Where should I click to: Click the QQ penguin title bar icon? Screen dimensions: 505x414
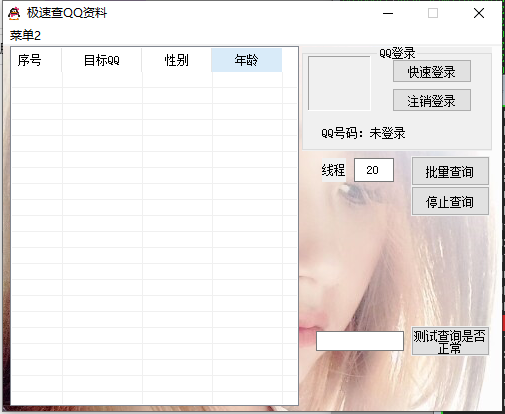coord(14,14)
